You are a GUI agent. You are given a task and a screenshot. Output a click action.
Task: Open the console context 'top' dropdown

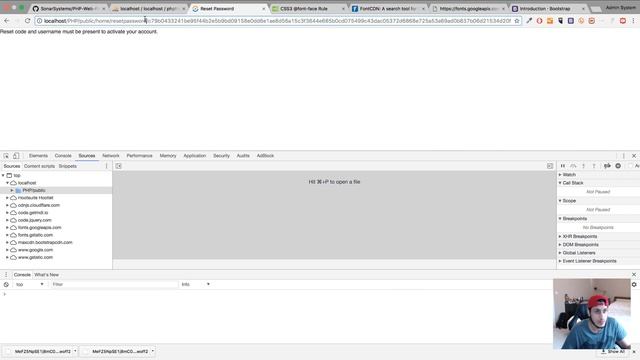click(x=29, y=284)
